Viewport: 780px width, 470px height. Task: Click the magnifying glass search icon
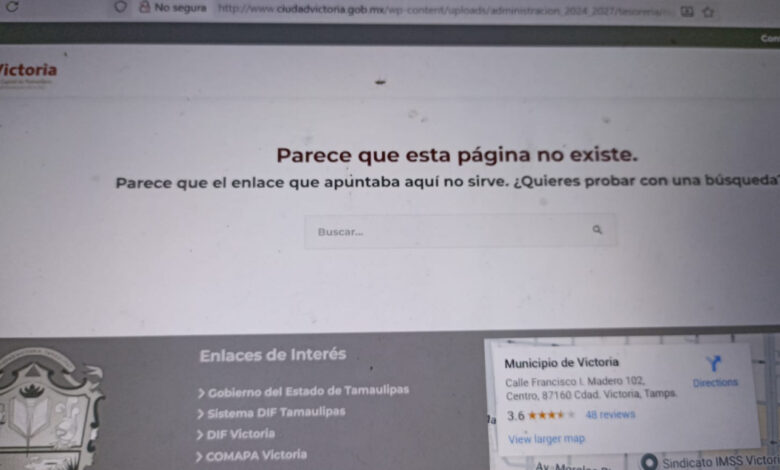(597, 230)
